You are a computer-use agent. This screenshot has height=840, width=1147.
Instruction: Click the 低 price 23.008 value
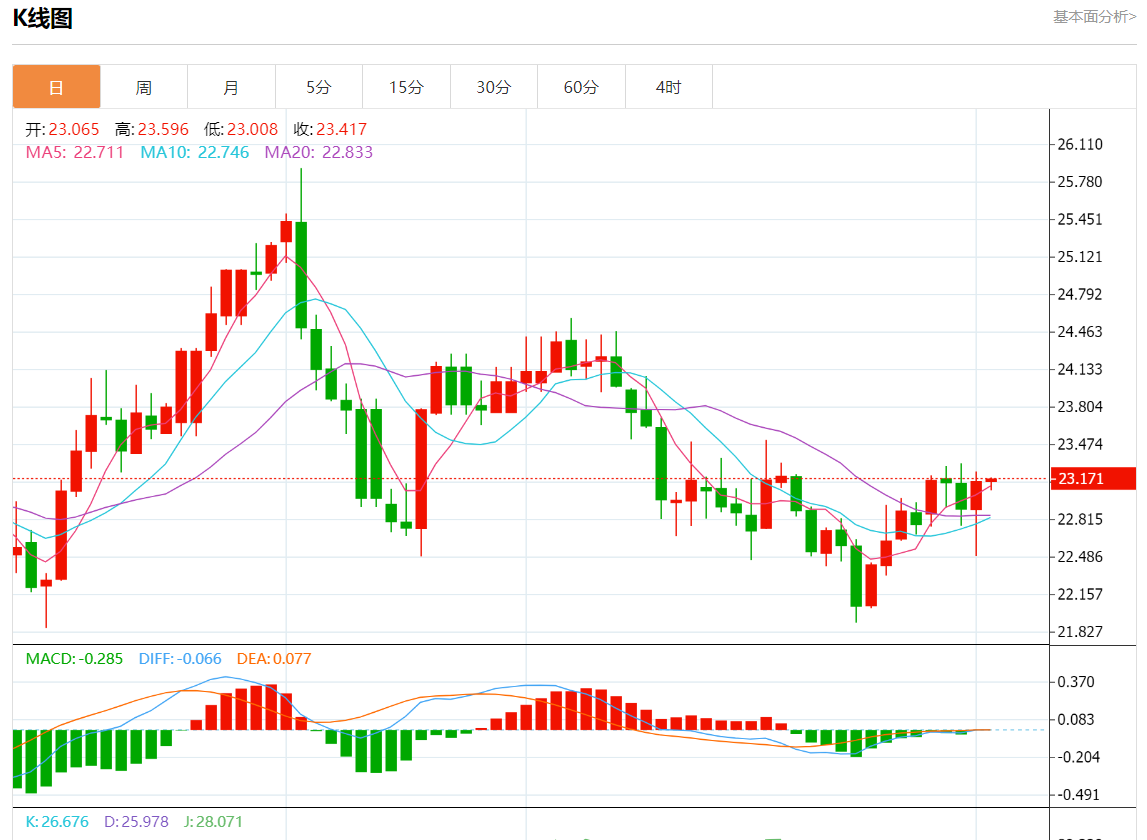coord(252,130)
